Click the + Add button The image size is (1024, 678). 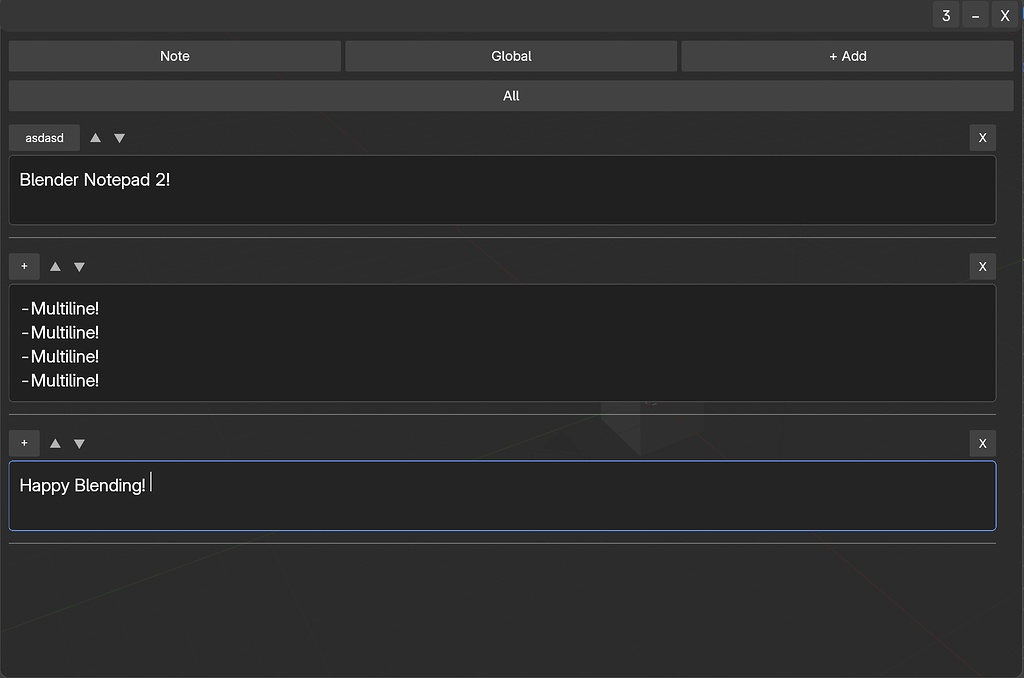tap(848, 56)
